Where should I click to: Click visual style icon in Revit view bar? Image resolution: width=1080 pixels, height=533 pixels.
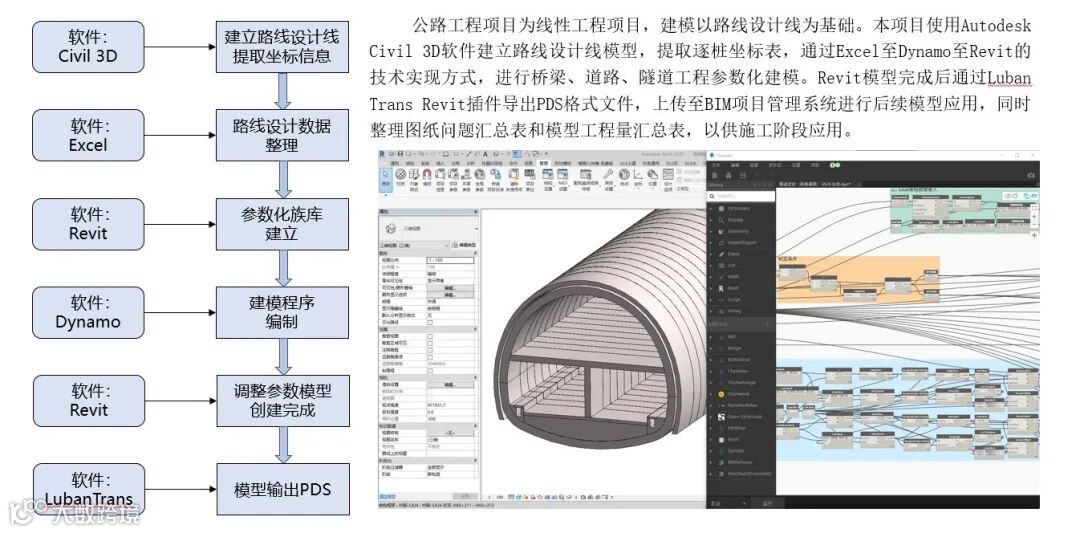pos(519,497)
